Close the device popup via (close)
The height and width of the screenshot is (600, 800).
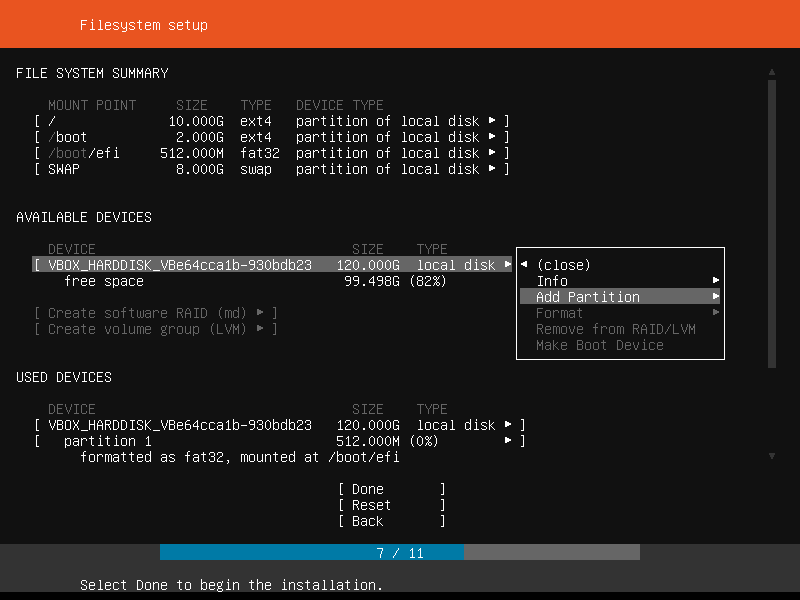(563, 265)
